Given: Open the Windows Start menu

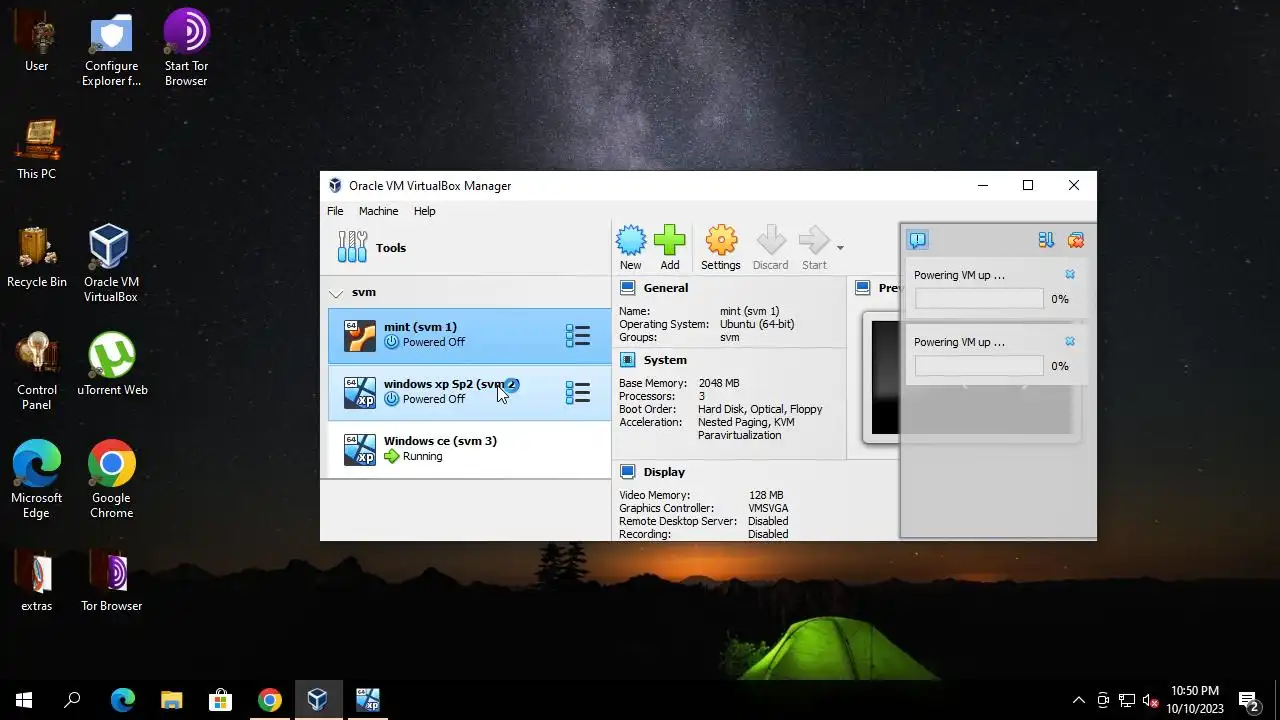Looking at the screenshot, I should pyautogui.click(x=24, y=700).
